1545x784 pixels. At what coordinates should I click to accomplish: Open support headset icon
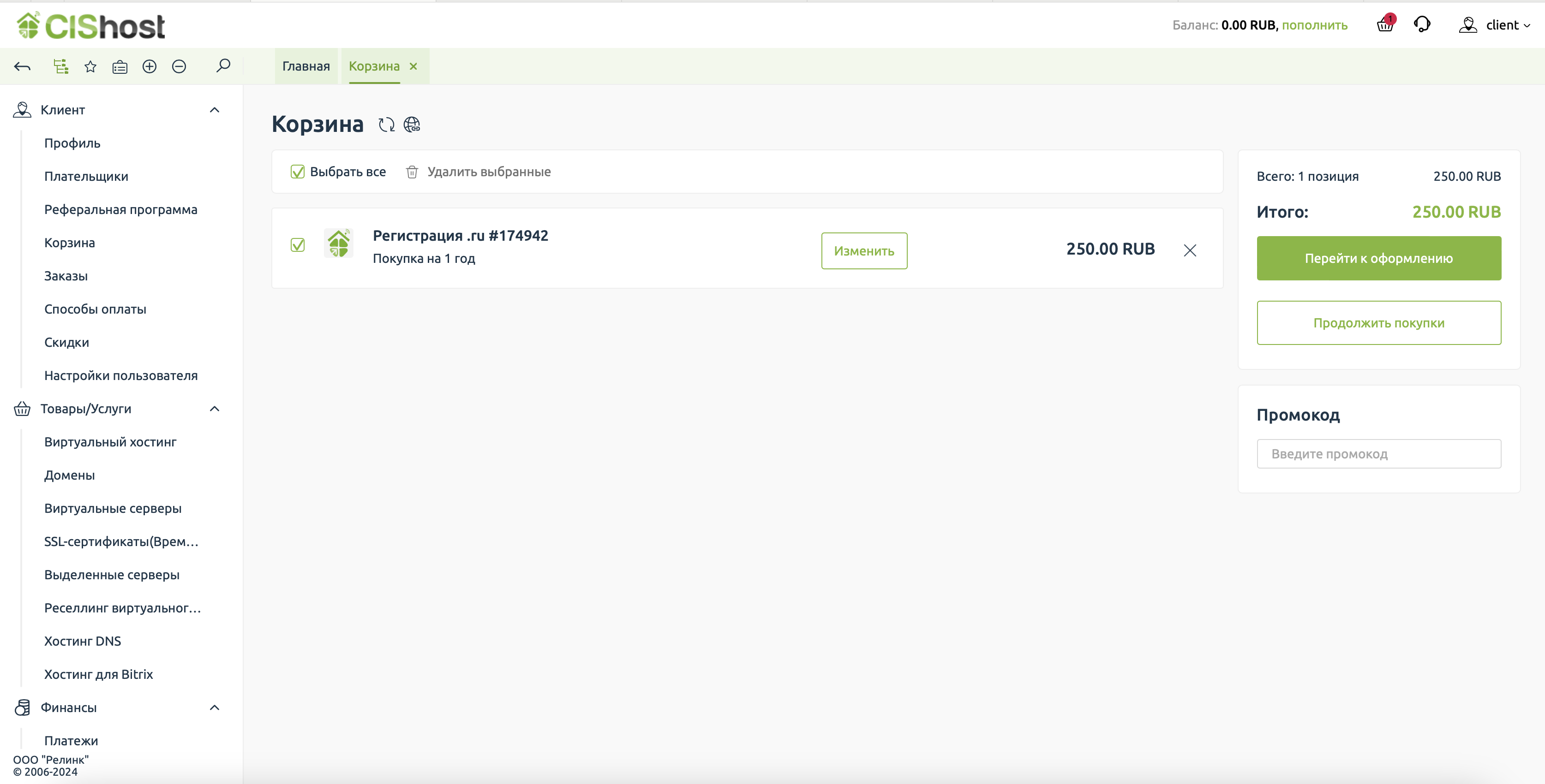coord(1422,24)
